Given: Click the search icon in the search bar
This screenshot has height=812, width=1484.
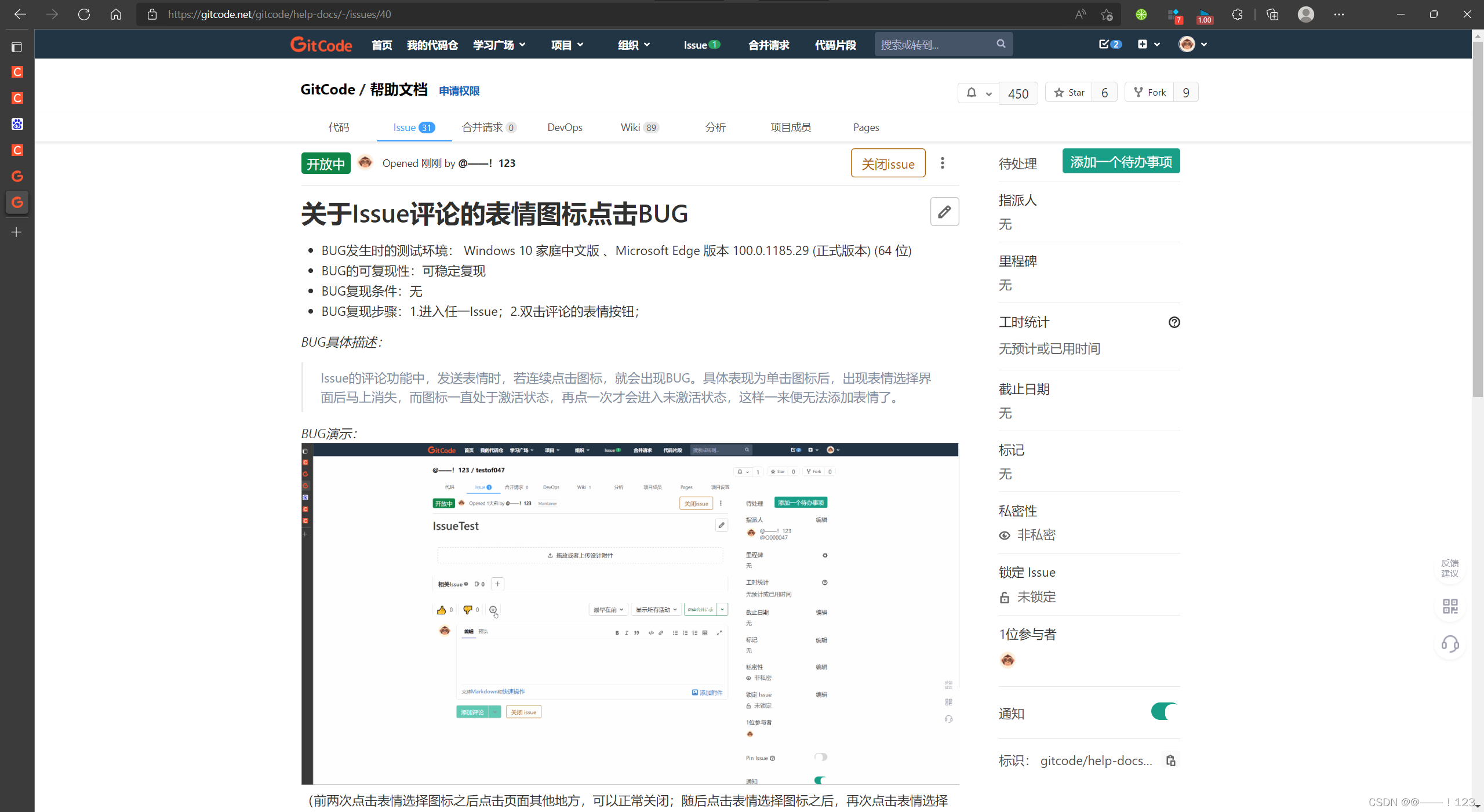Looking at the screenshot, I should tap(1001, 43).
